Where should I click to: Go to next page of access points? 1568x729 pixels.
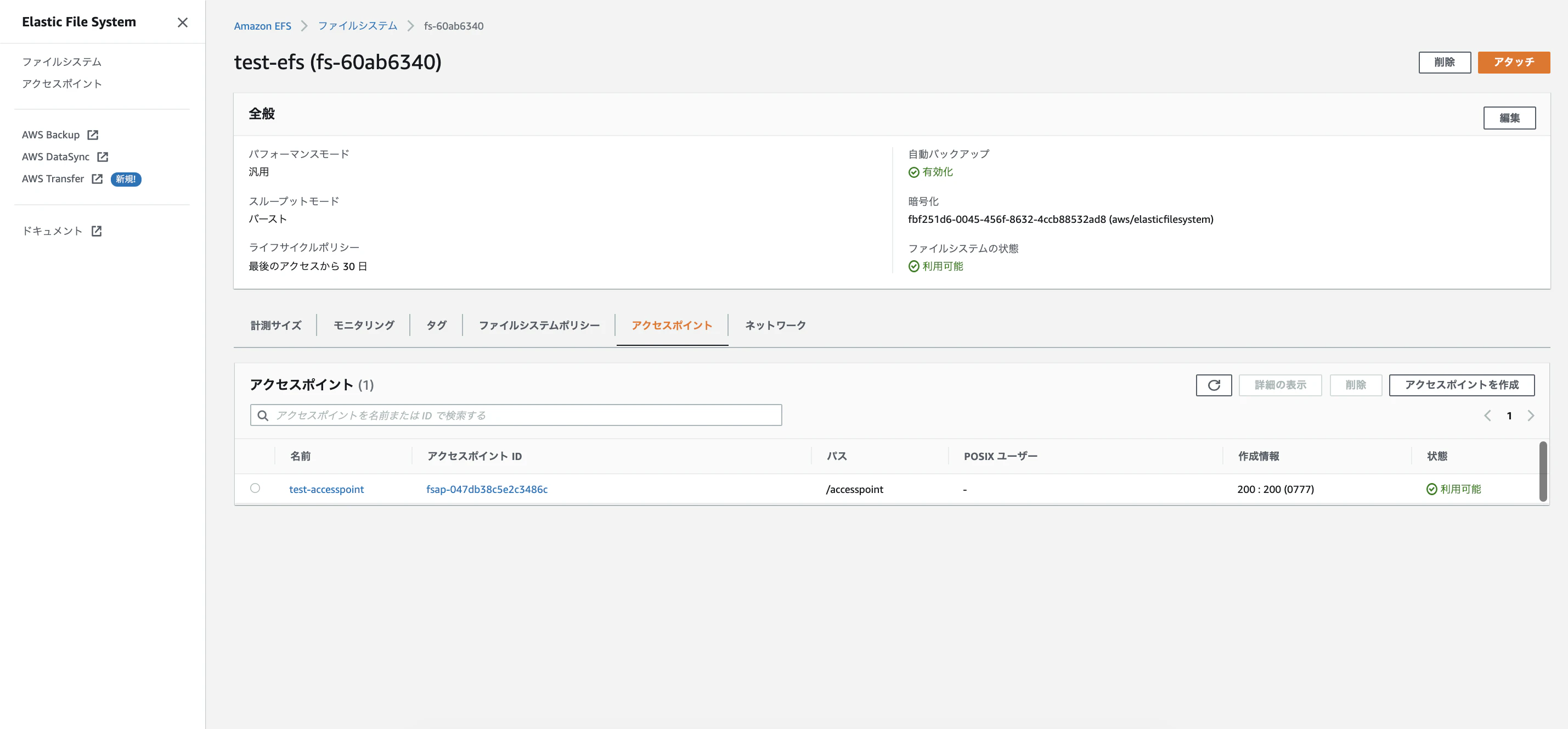pyautogui.click(x=1530, y=416)
